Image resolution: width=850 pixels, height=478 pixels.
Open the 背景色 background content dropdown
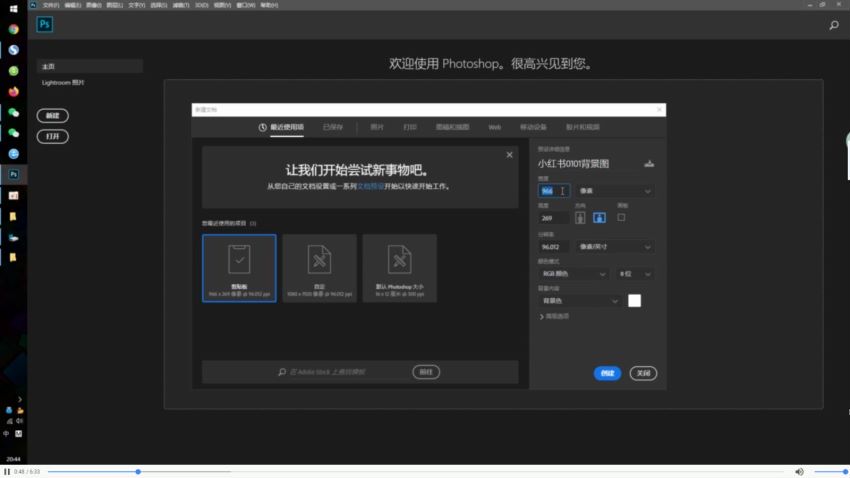click(579, 301)
